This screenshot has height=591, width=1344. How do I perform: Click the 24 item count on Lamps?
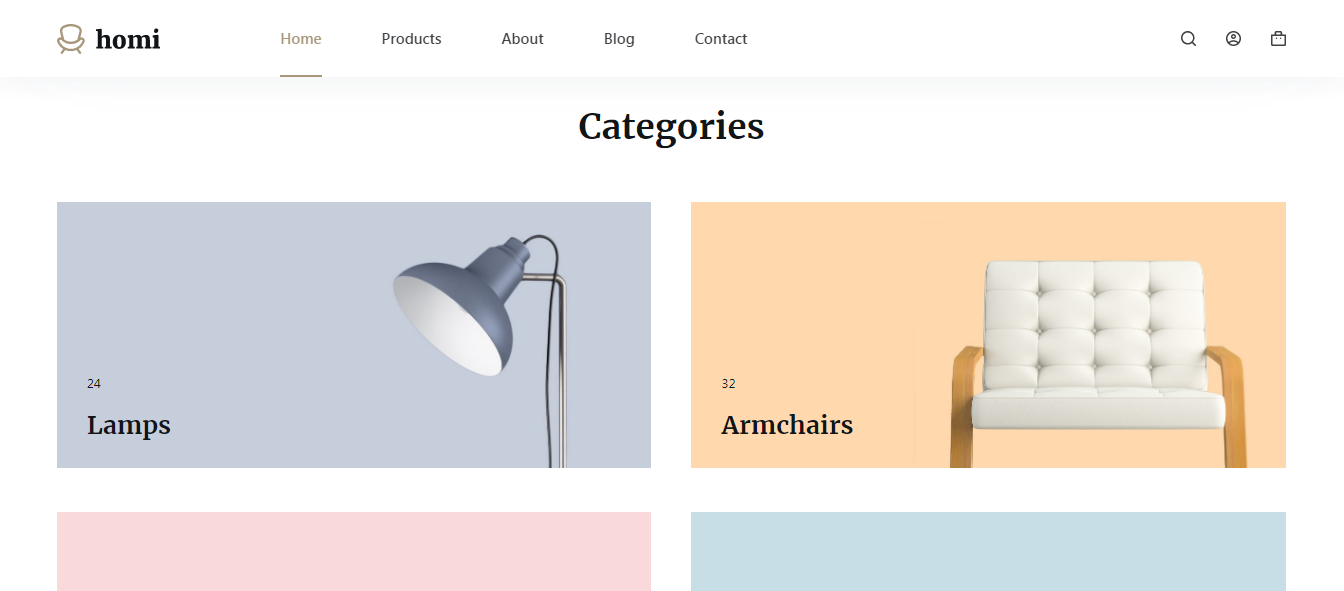coord(94,384)
